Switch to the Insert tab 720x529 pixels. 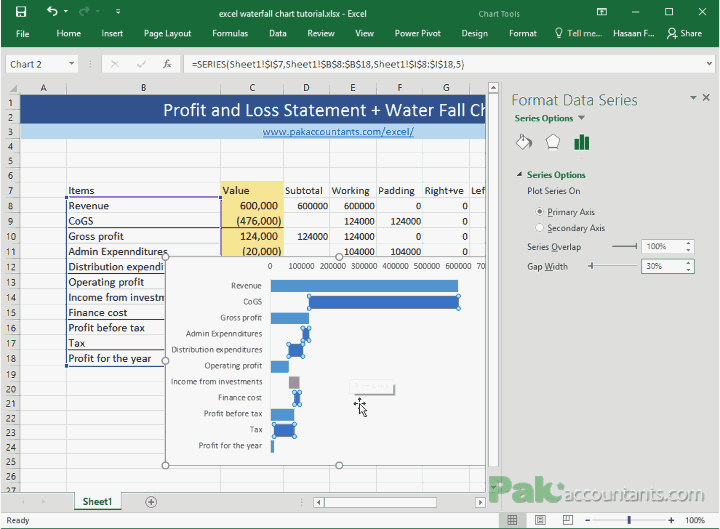coord(112,34)
